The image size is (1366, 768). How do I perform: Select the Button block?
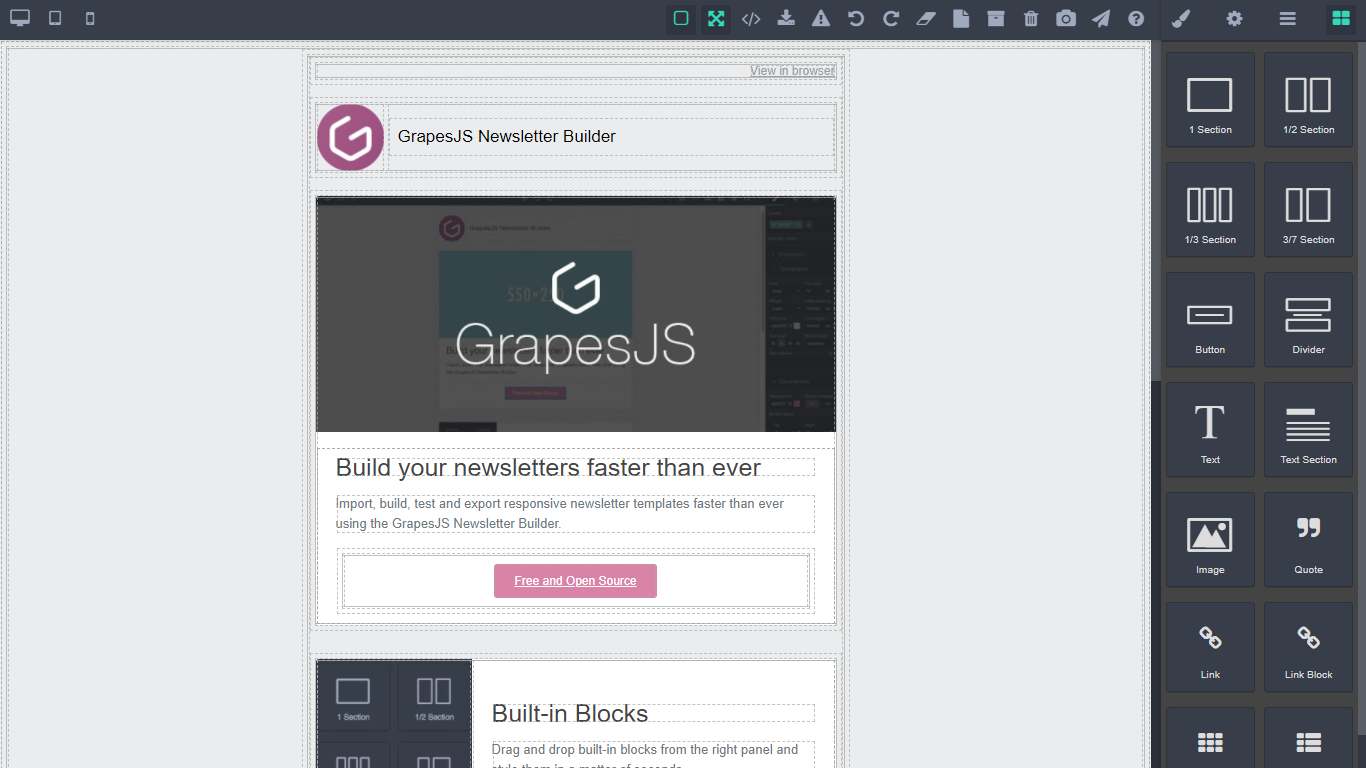pos(1210,320)
